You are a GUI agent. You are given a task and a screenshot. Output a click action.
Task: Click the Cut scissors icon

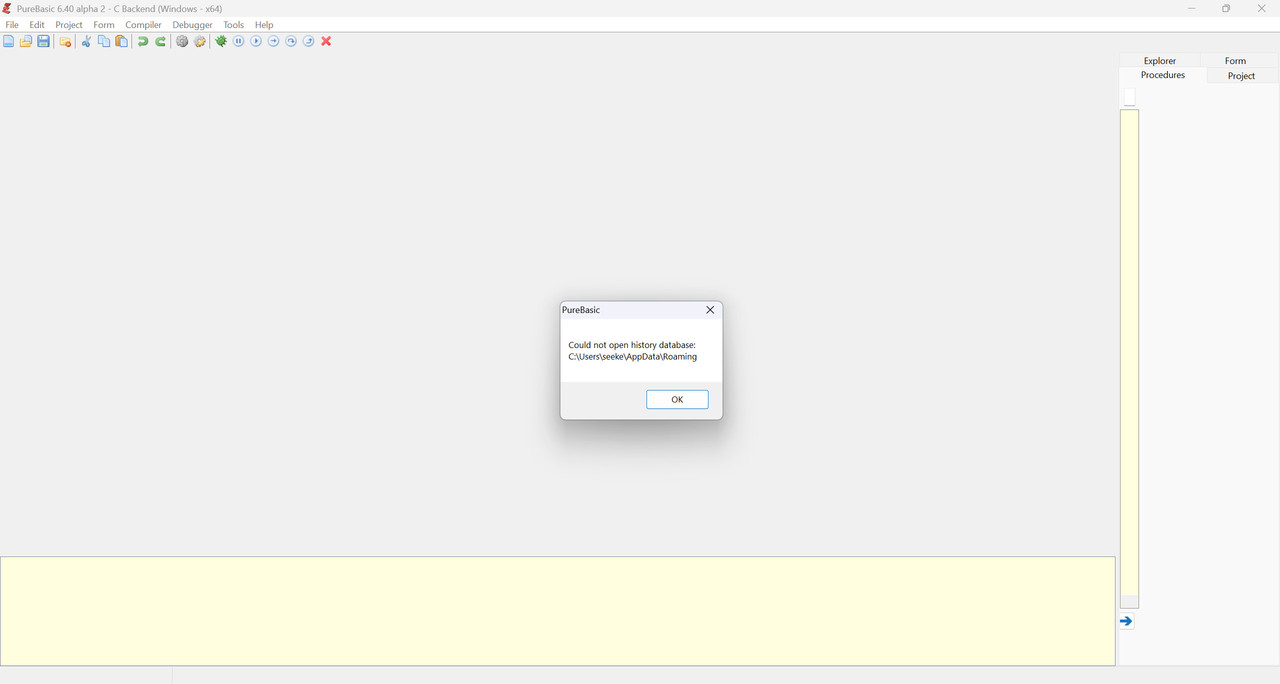87,41
